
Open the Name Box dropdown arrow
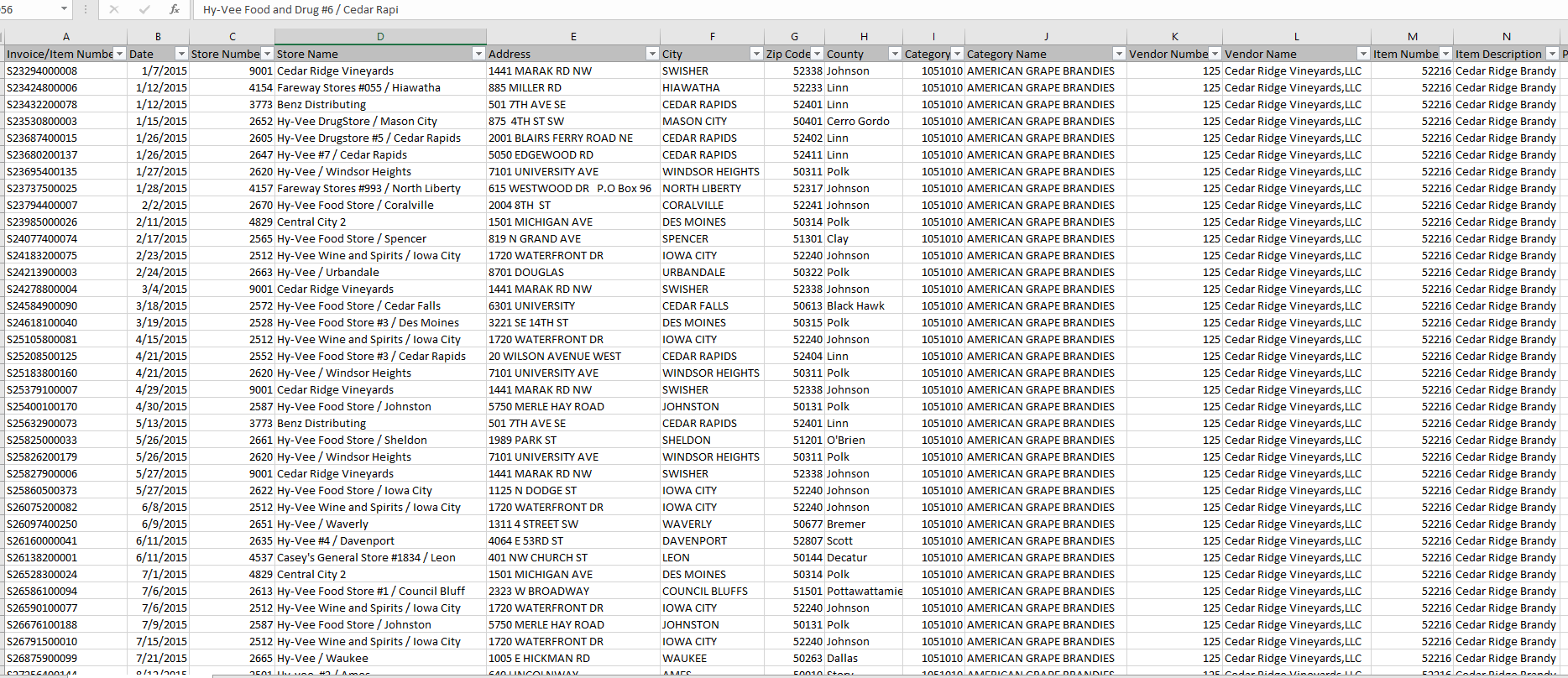tap(64, 9)
